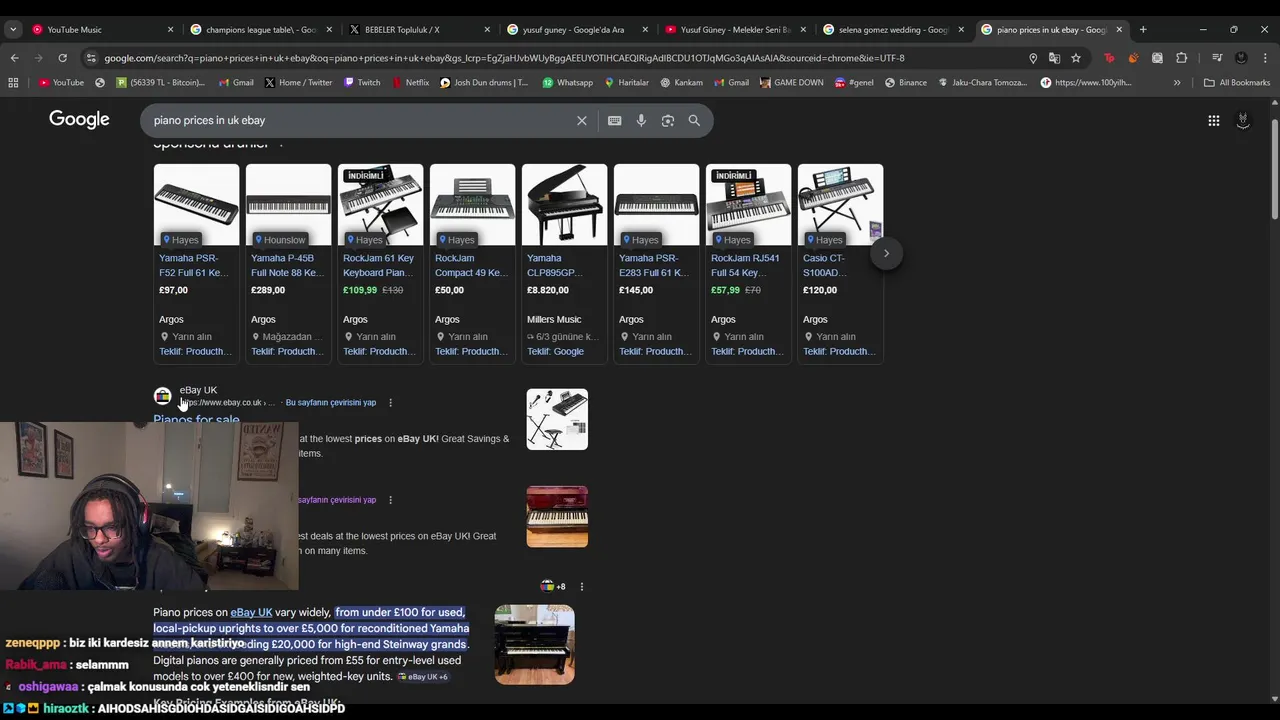Open the Whatsapp bookmark

[x=567, y=82]
